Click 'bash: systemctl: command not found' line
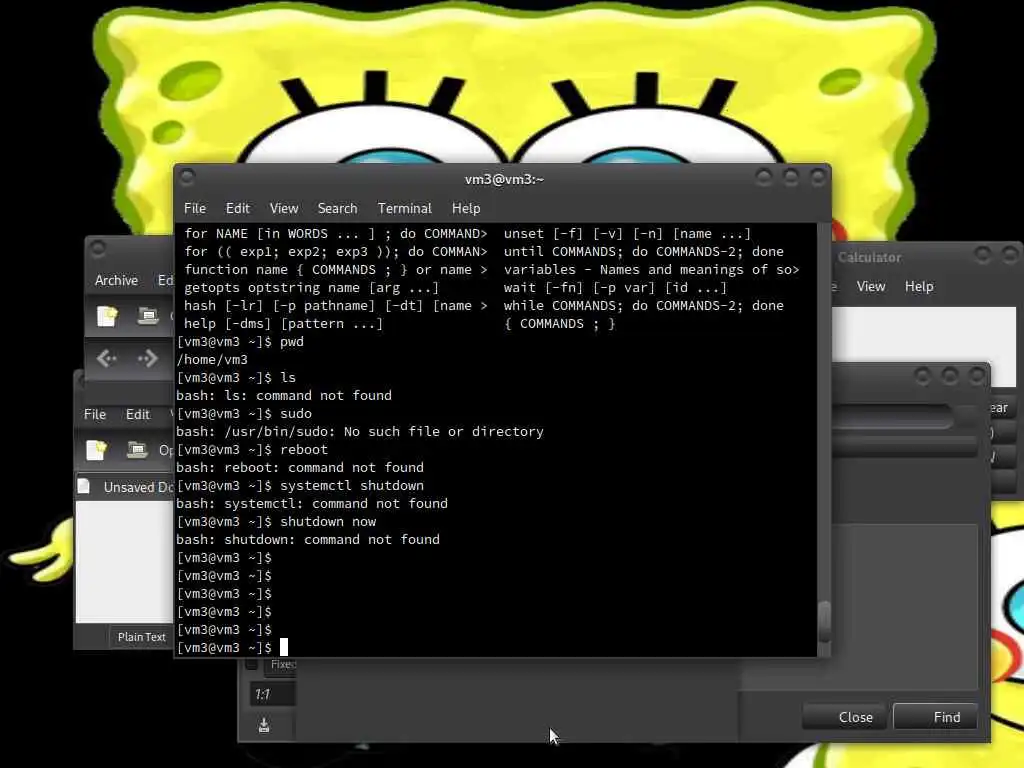 (x=312, y=503)
